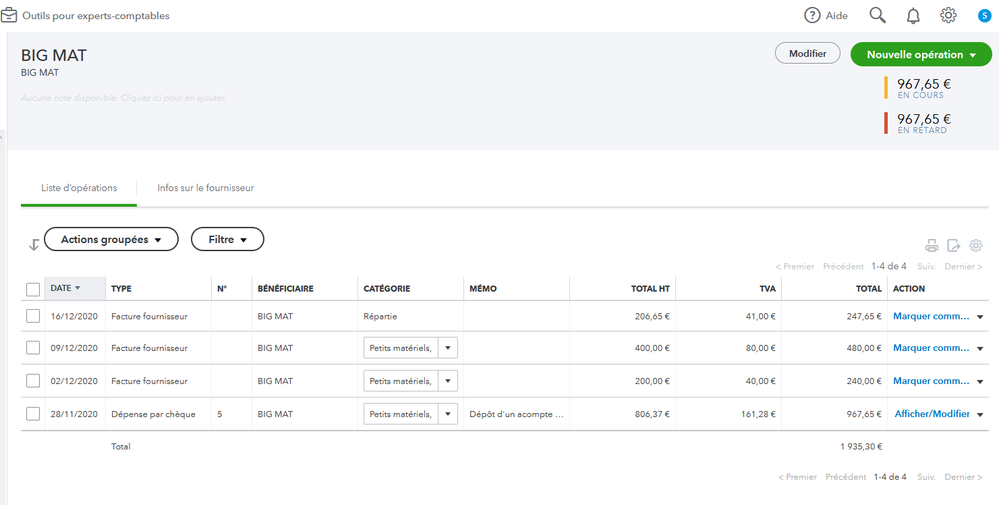This screenshot has width=999, height=505.
Task: Check the 16/12/2020 invoice row checkbox
Action: (33, 317)
